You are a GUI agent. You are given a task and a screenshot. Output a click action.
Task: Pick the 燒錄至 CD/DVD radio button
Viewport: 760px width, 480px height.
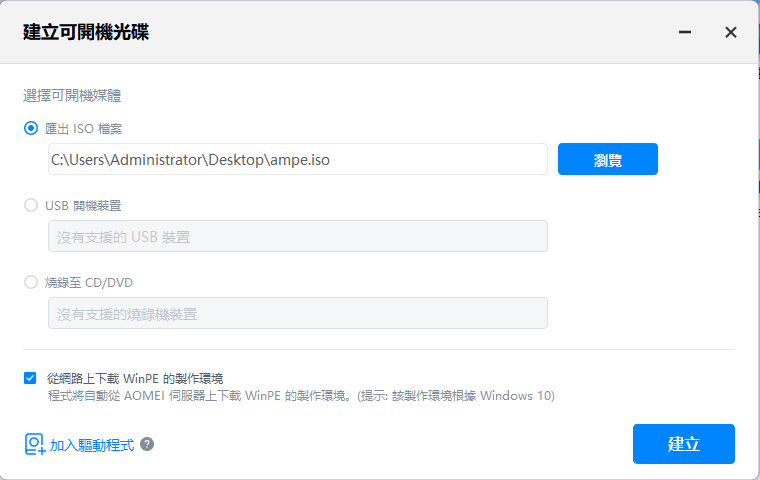[31, 282]
